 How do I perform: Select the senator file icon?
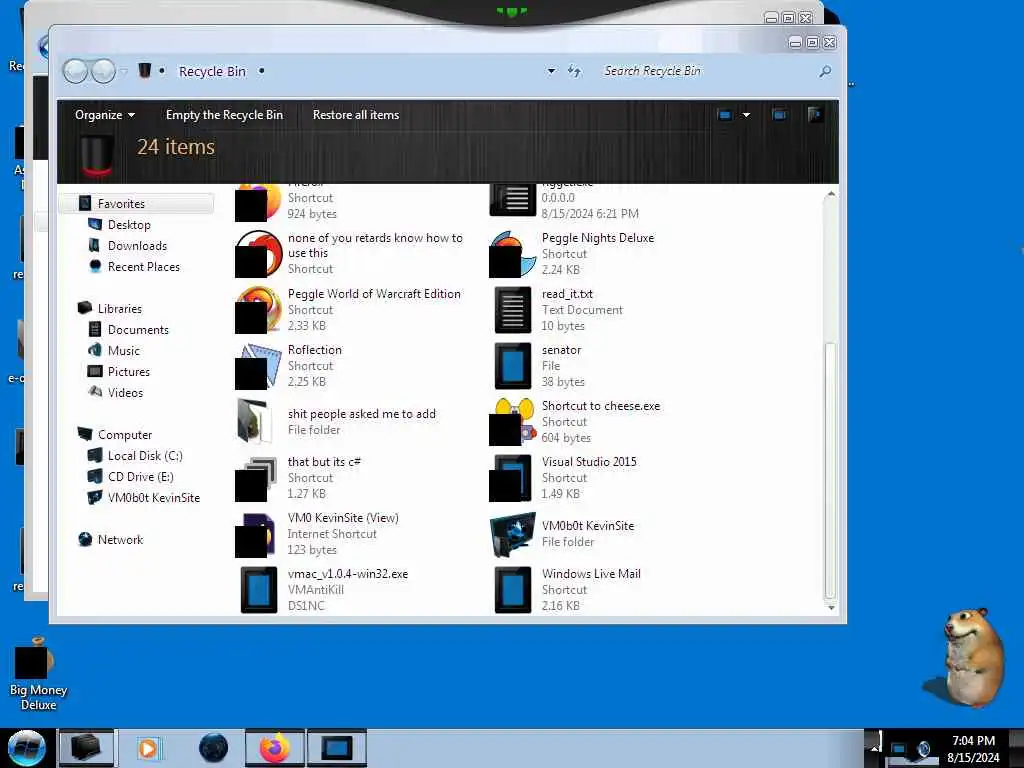coord(513,366)
